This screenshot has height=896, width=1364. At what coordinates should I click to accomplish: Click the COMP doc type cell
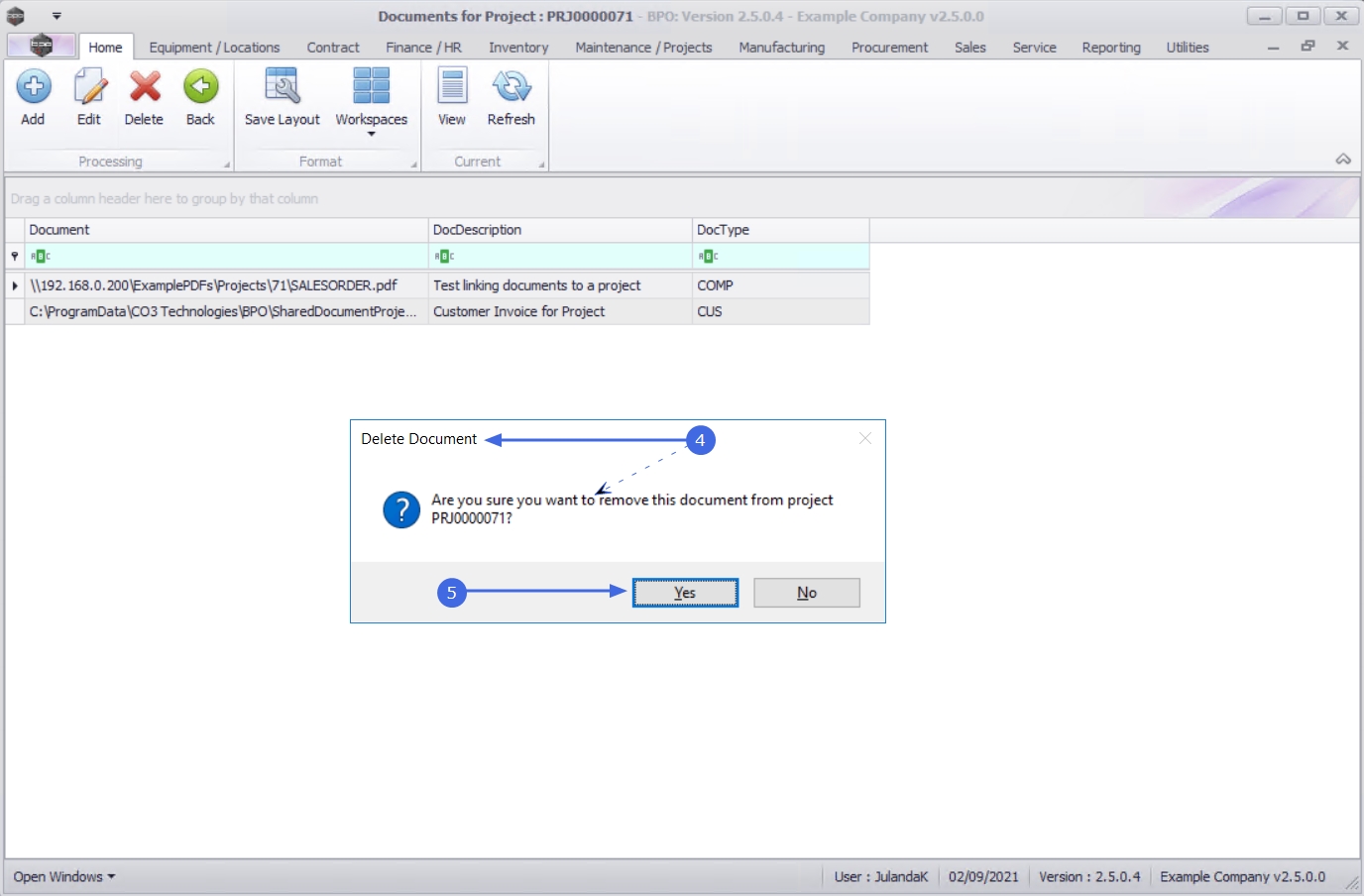[781, 285]
